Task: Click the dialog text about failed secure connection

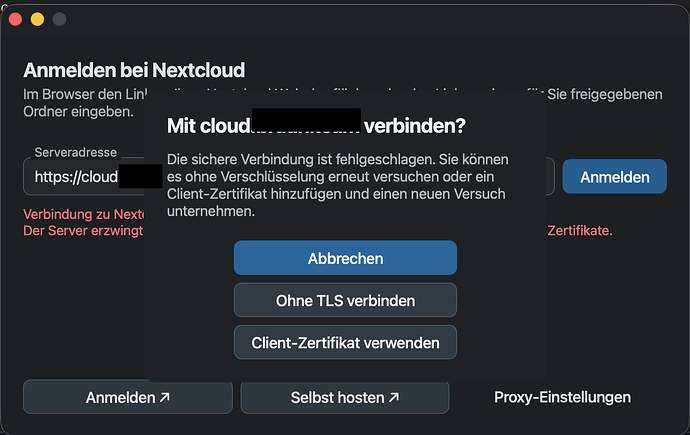Action: click(x=338, y=185)
